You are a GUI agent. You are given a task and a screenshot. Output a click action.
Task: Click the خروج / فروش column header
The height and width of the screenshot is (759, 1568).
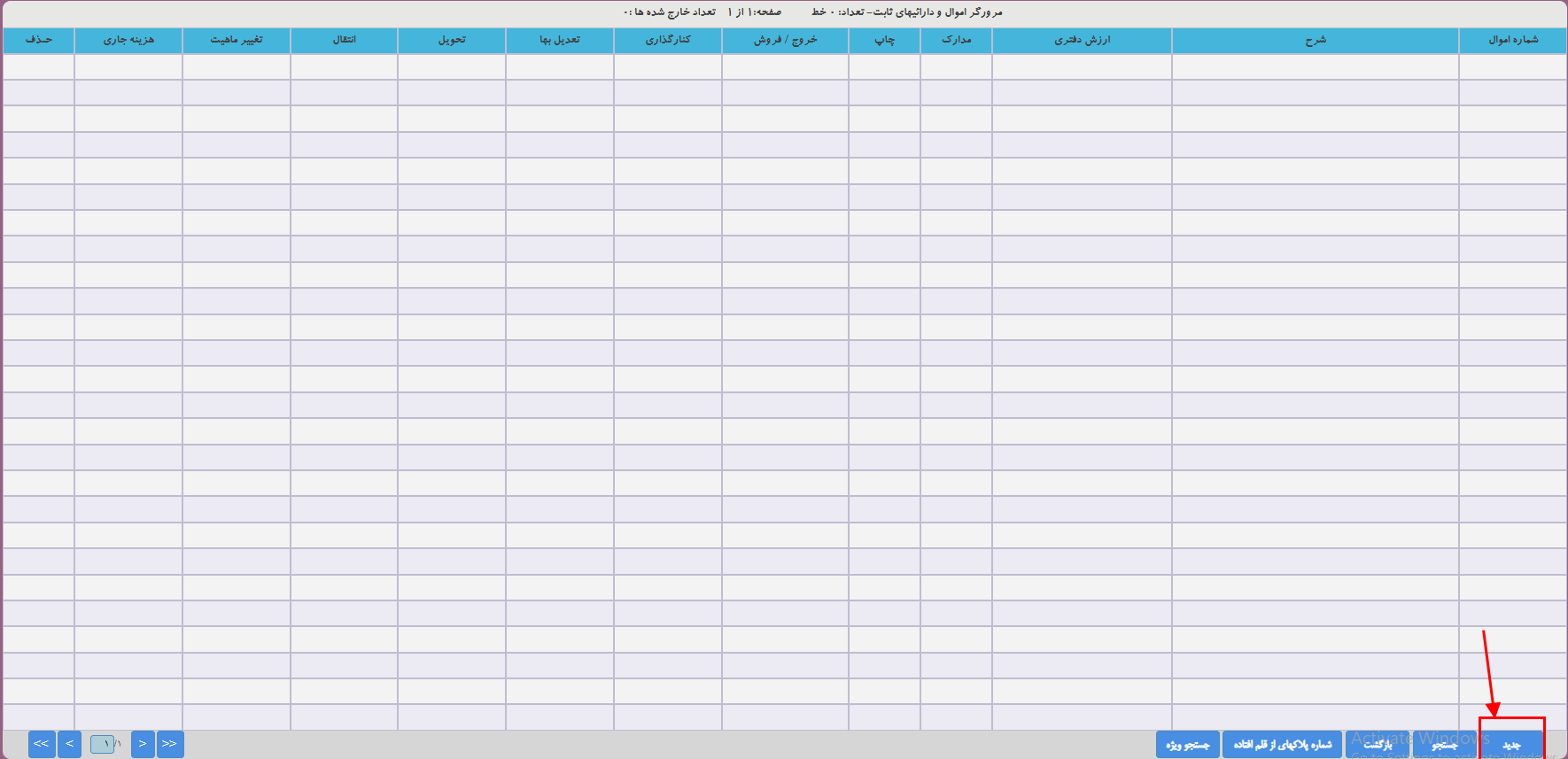(x=785, y=40)
